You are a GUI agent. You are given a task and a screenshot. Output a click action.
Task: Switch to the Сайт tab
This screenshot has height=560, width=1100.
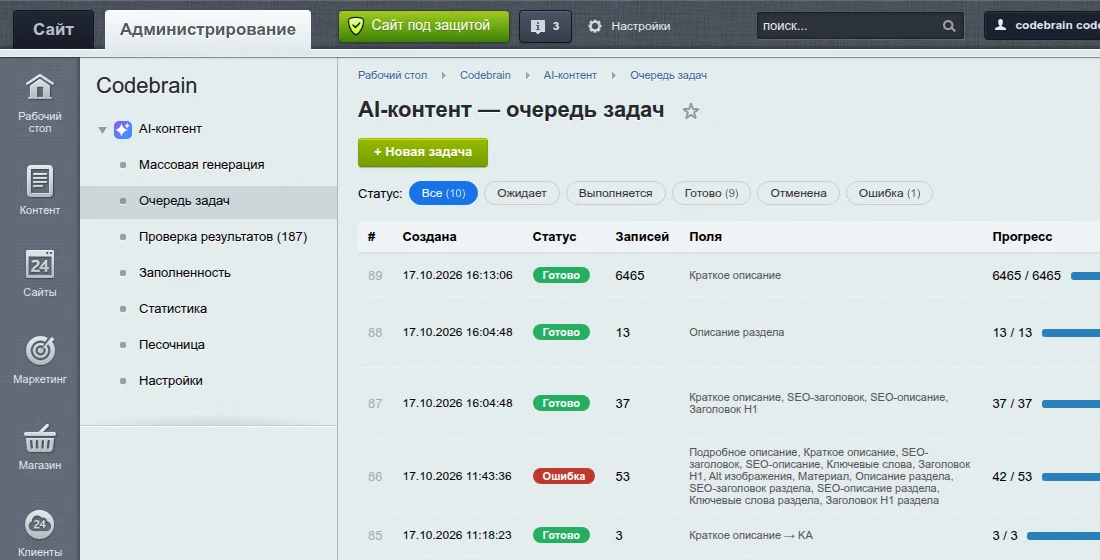pos(53,29)
